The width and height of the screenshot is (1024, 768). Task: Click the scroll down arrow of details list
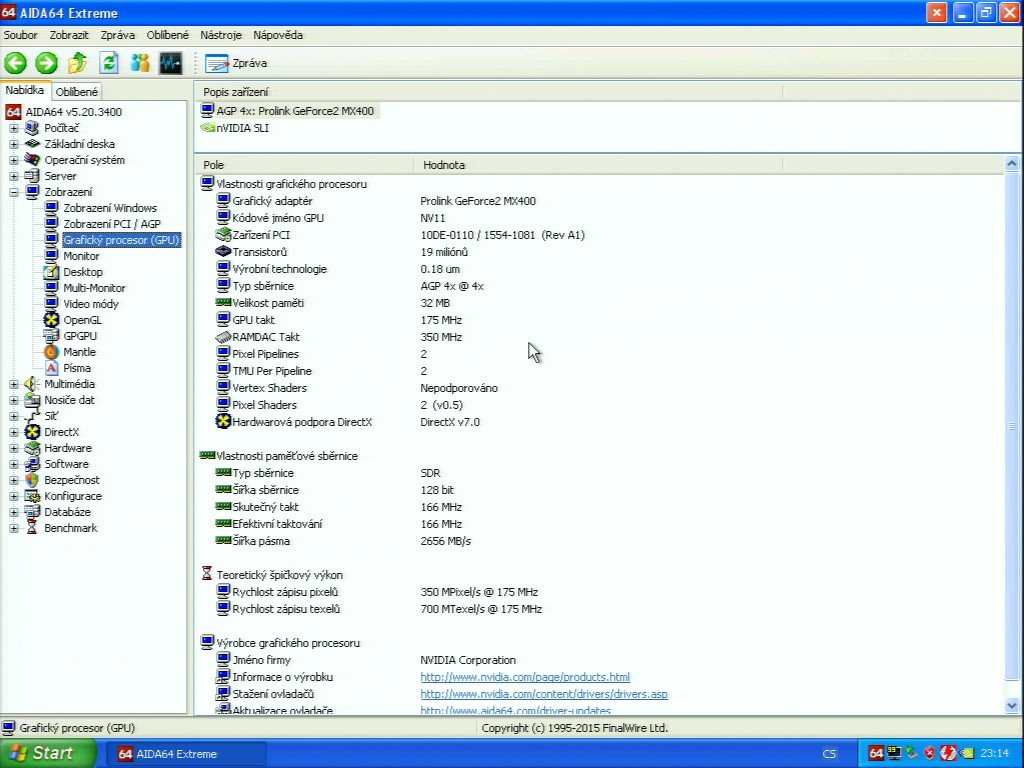pyautogui.click(x=1012, y=705)
